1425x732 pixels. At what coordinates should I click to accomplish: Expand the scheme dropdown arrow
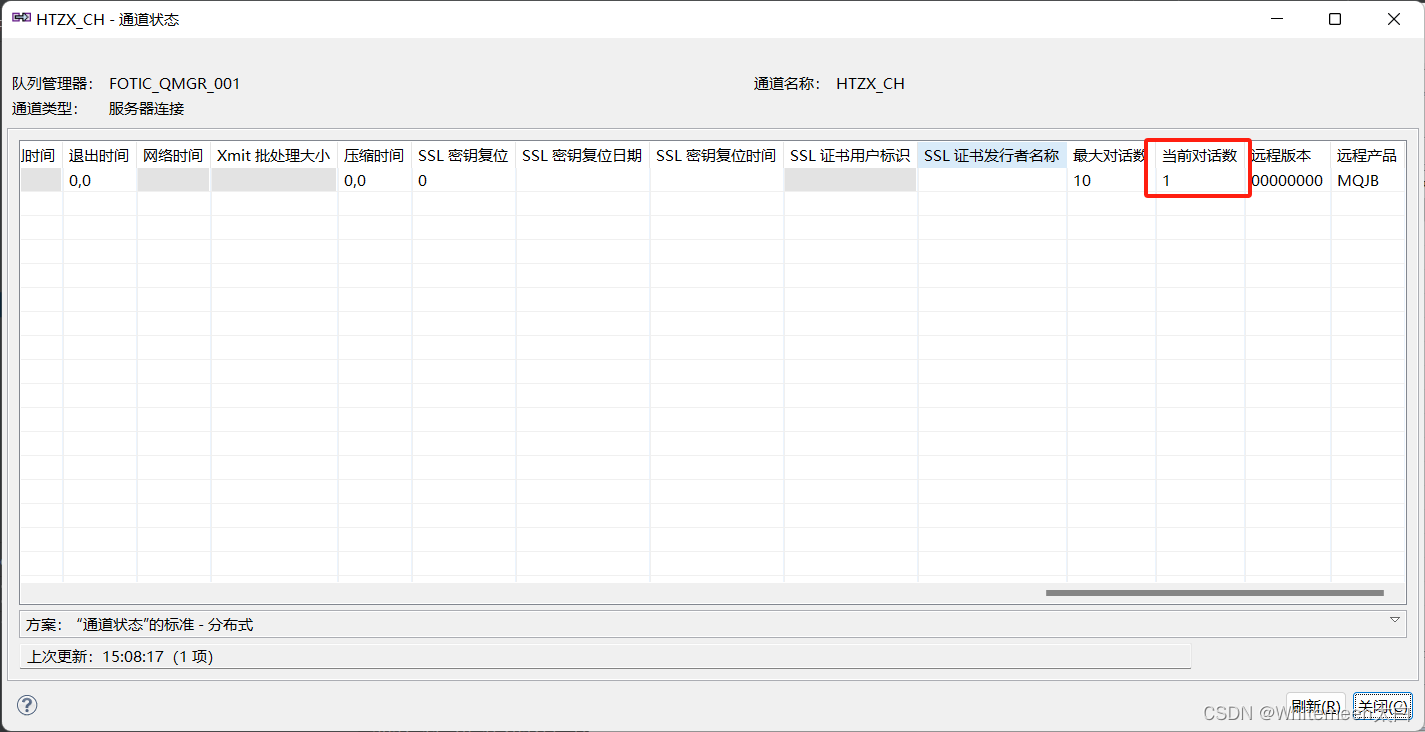[x=1394, y=620]
